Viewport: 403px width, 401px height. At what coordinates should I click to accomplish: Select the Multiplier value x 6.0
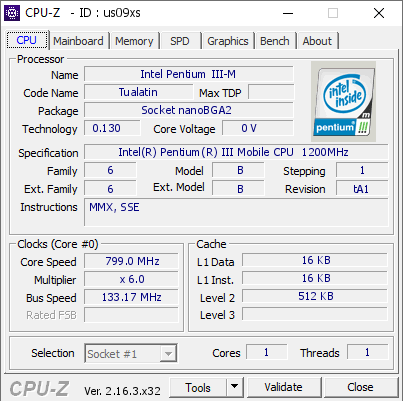(131, 279)
